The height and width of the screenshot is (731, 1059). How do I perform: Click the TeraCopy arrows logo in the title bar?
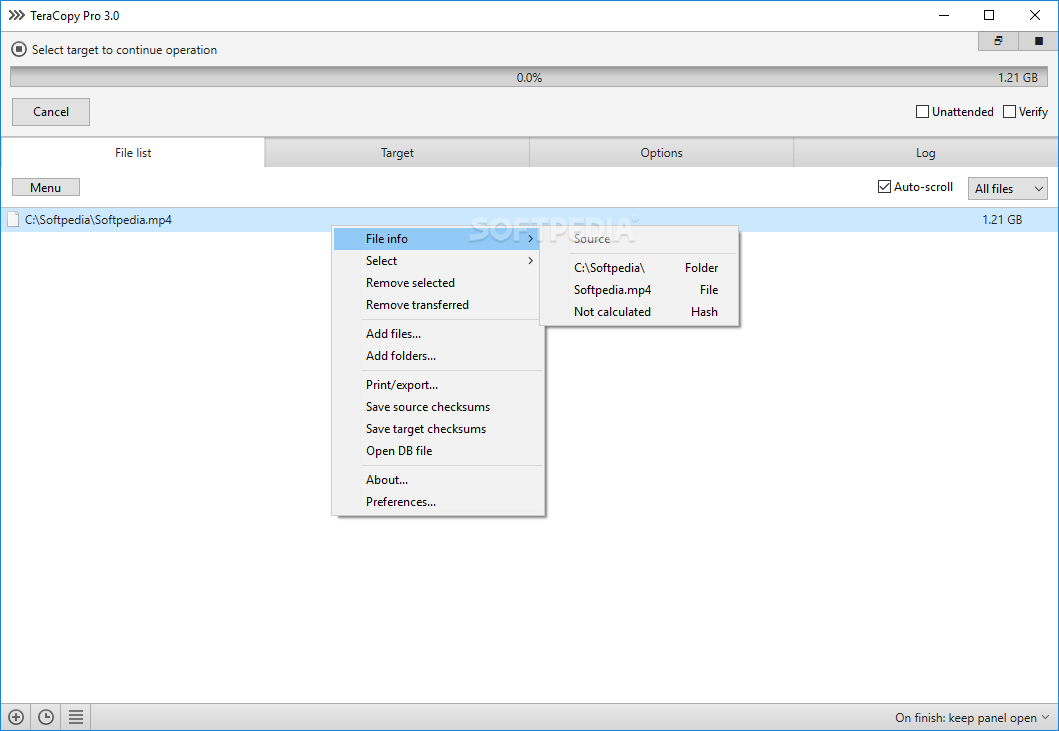click(x=16, y=15)
